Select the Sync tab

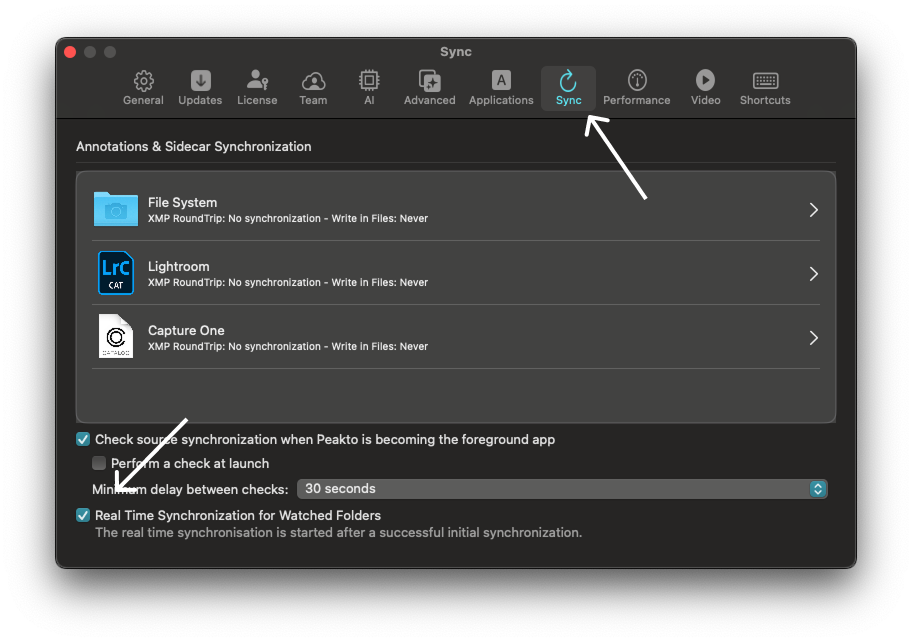pyautogui.click(x=568, y=88)
